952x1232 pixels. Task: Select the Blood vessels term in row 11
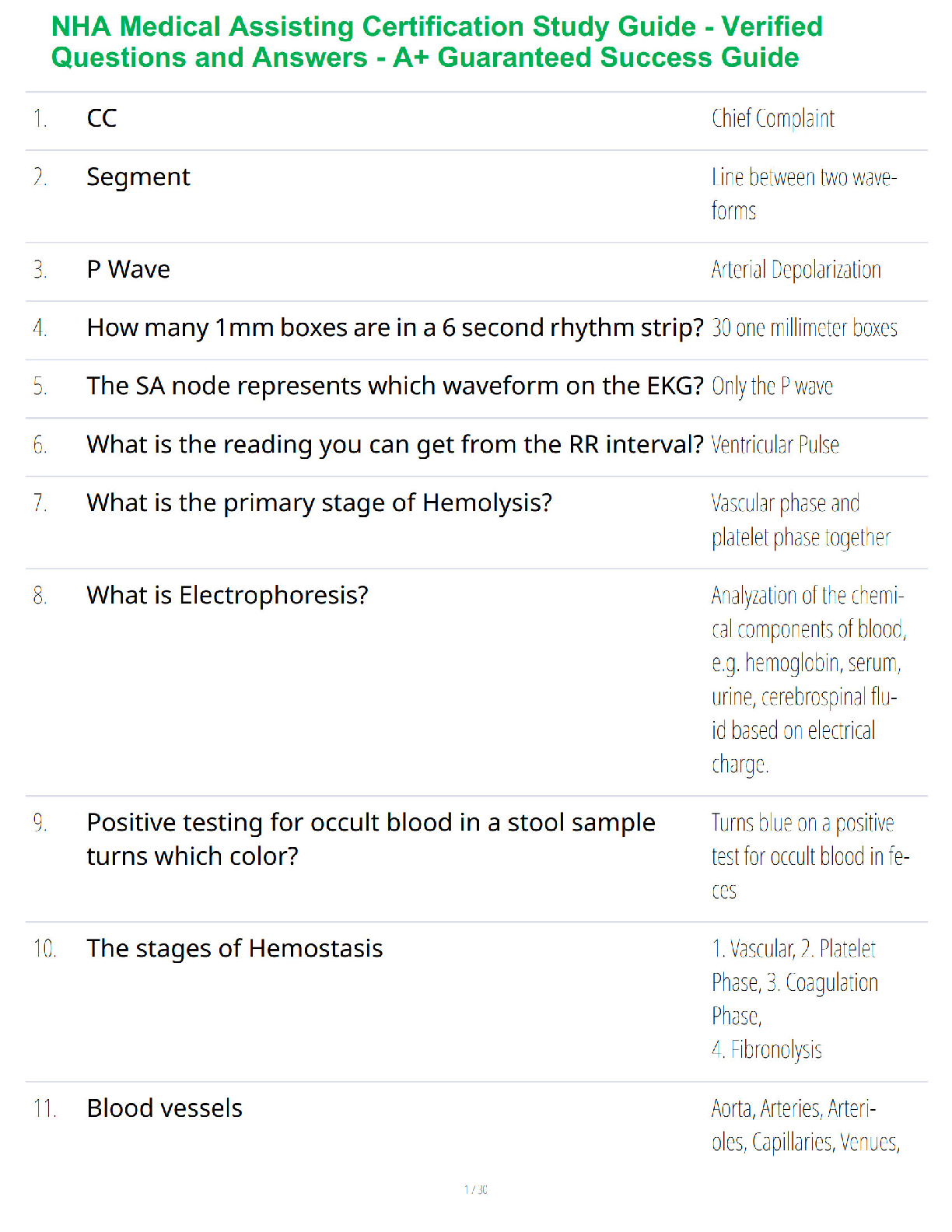tap(165, 1108)
